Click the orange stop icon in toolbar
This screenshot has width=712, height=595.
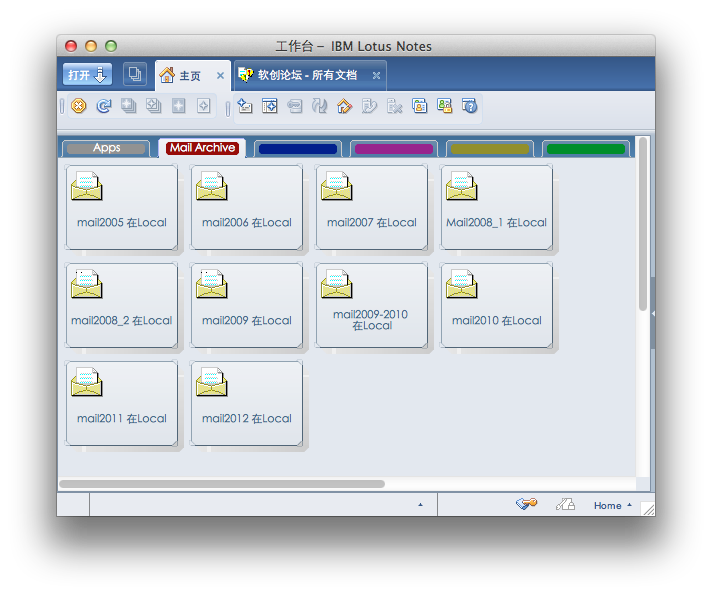78,106
